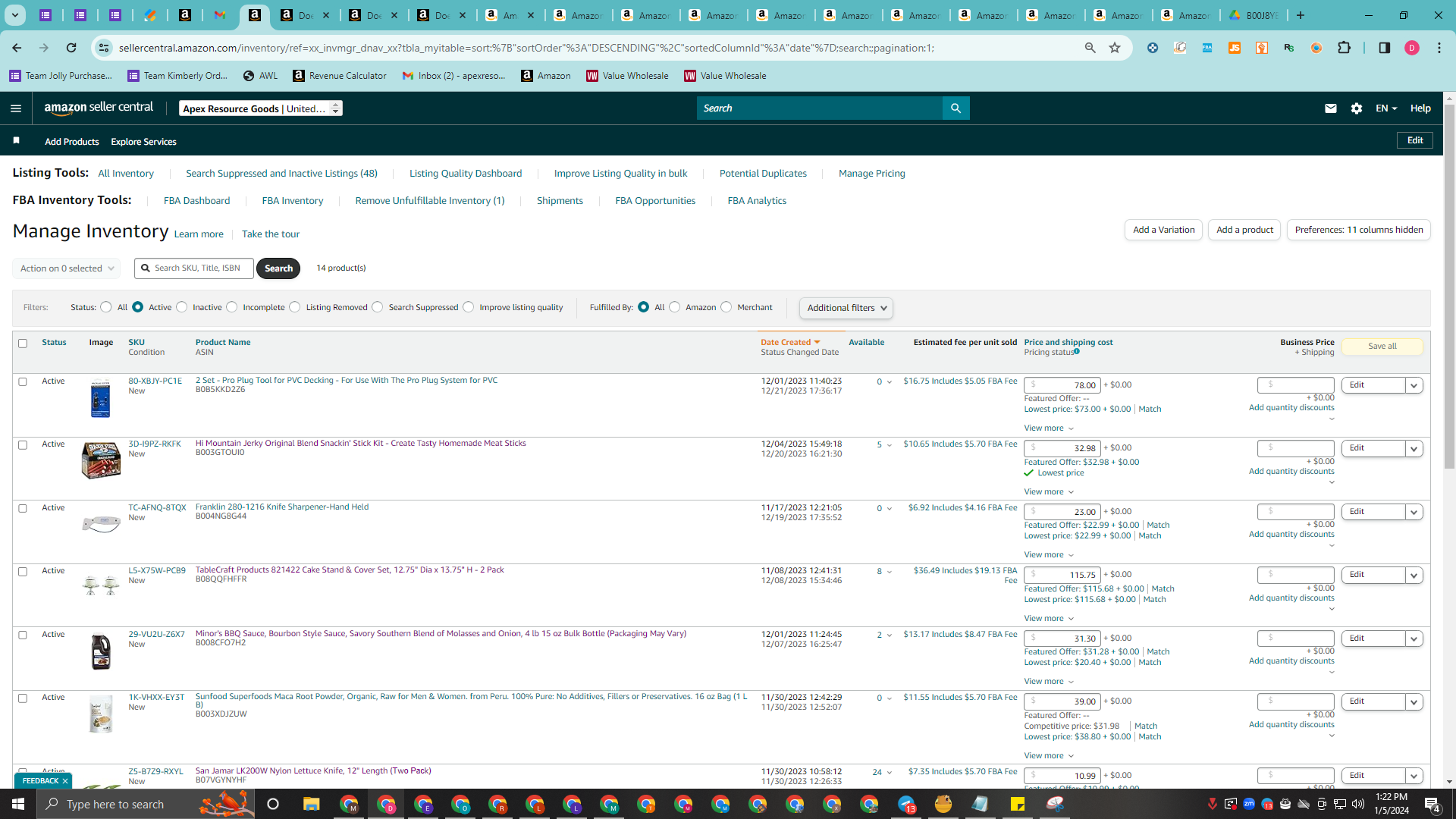Tick the select-all products checkbox
The height and width of the screenshot is (819, 1456).
[23, 344]
